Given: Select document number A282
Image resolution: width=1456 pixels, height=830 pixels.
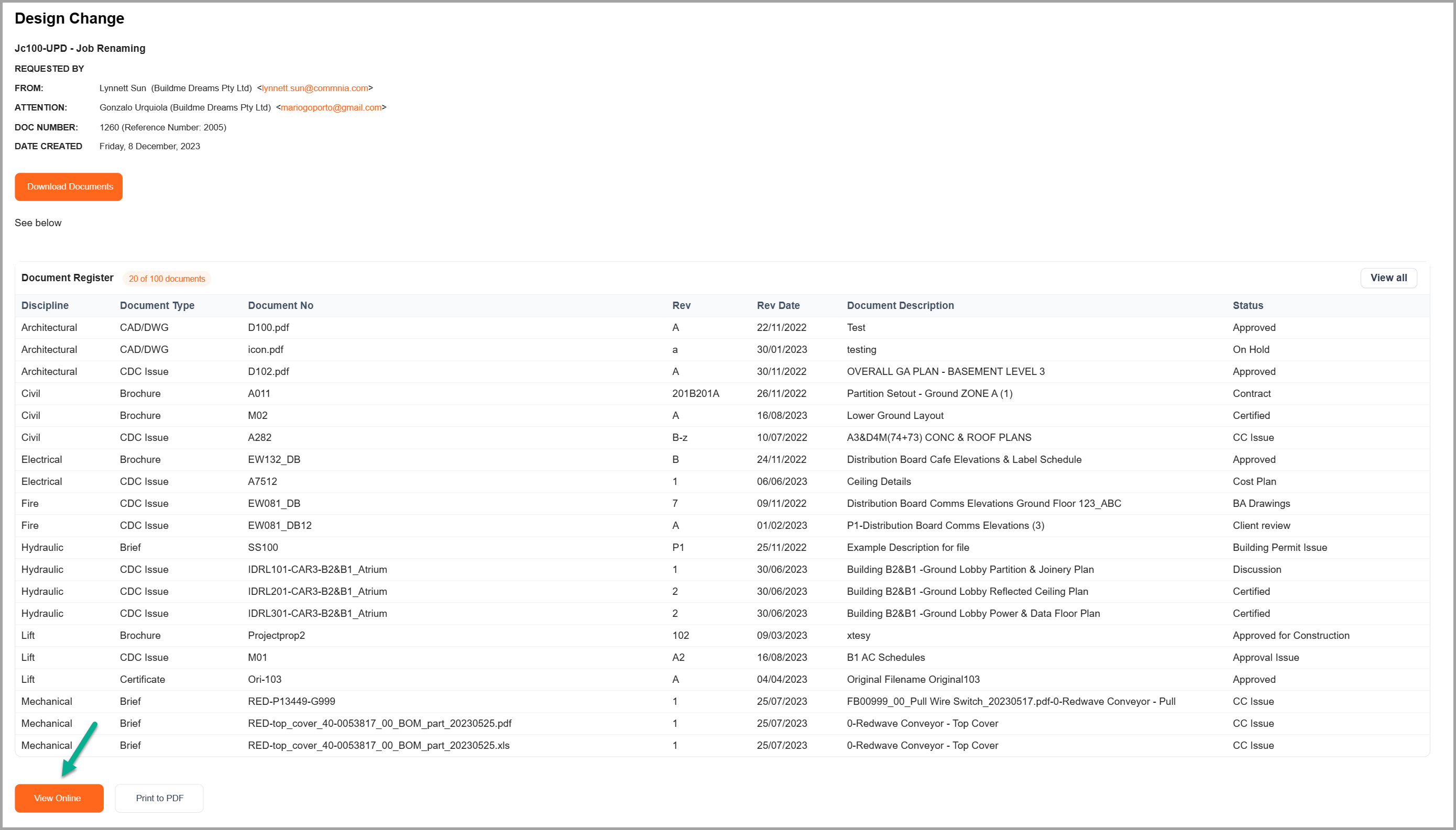Looking at the screenshot, I should pos(259,437).
